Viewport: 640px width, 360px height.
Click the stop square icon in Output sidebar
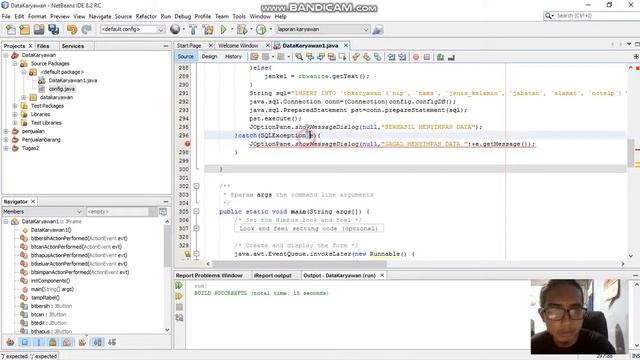tap(179, 307)
